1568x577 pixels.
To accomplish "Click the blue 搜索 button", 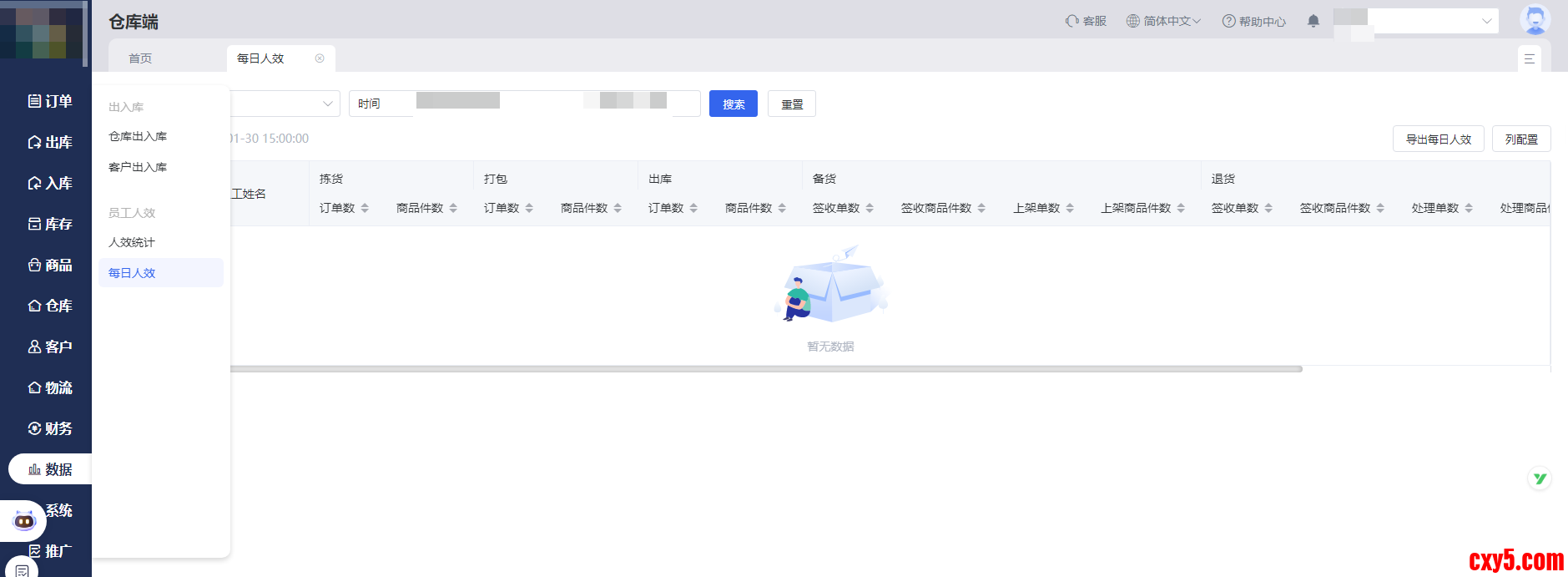I will tap(733, 104).
